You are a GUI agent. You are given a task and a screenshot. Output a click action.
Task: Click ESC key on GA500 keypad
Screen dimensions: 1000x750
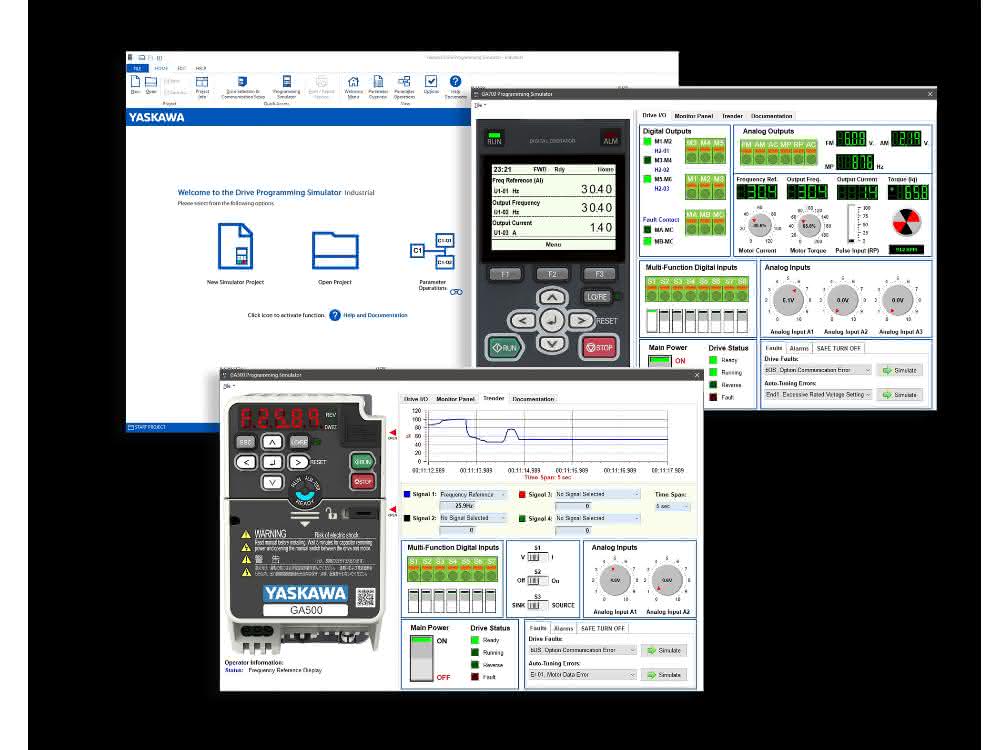[246, 442]
